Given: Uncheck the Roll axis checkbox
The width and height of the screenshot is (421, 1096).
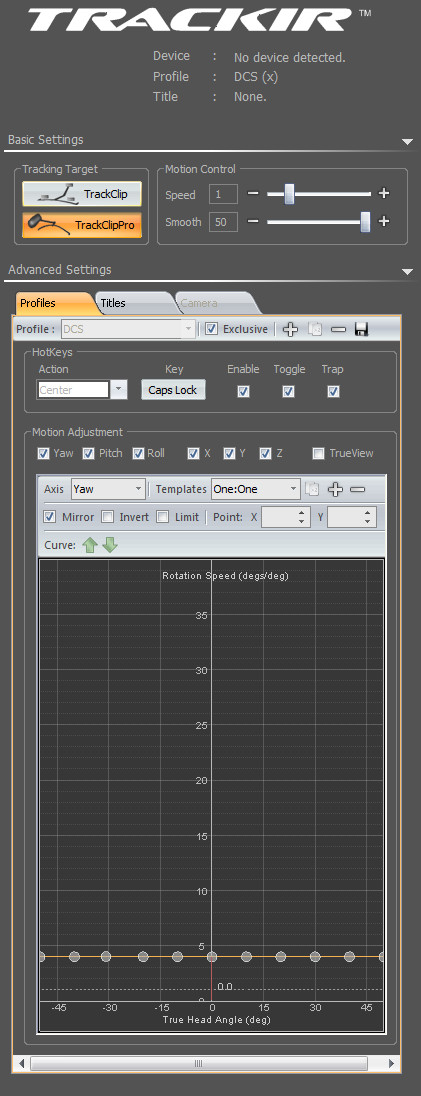Looking at the screenshot, I should 138,454.
